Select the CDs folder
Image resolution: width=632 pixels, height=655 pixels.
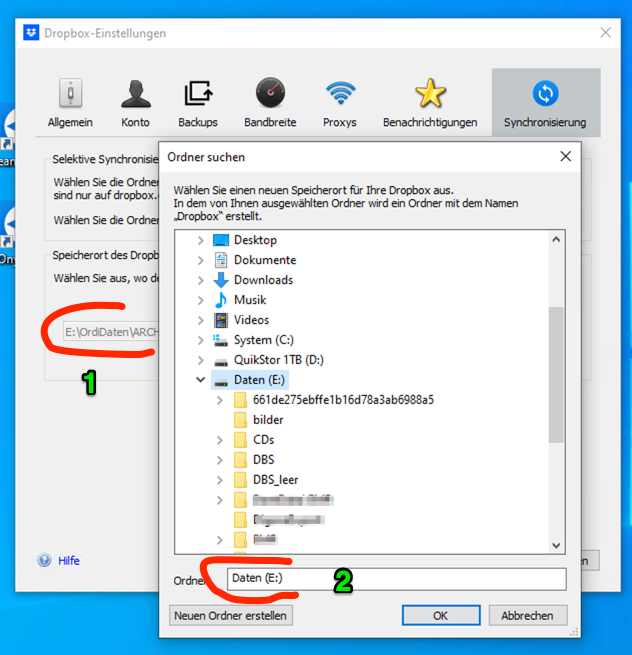pyautogui.click(x=254, y=440)
